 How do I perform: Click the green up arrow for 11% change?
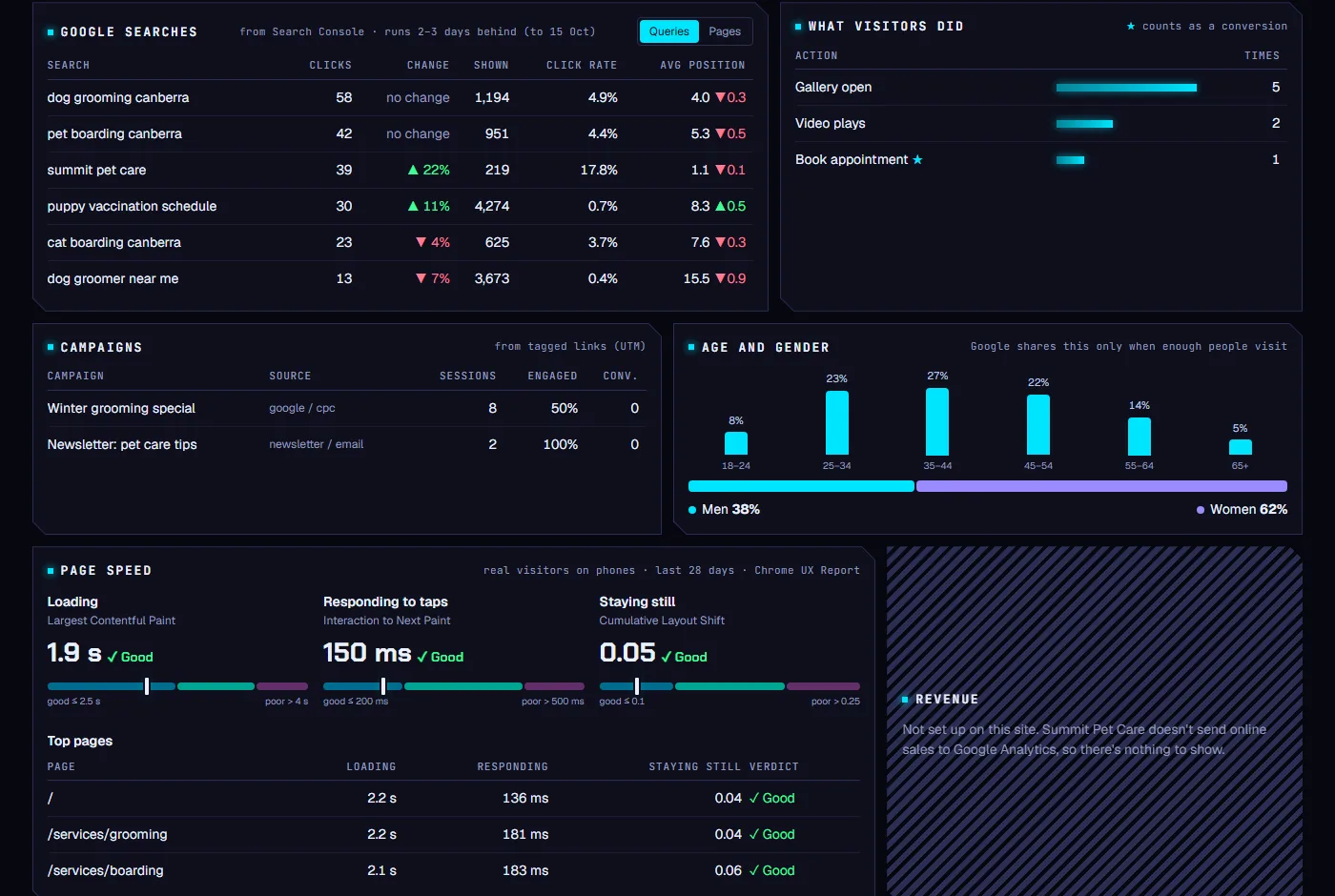pyautogui.click(x=413, y=206)
